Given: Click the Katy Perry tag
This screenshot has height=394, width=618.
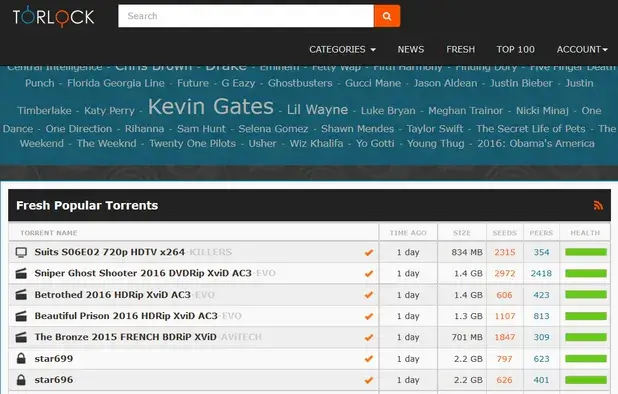Looking at the screenshot, I should (x=109, y=111).
